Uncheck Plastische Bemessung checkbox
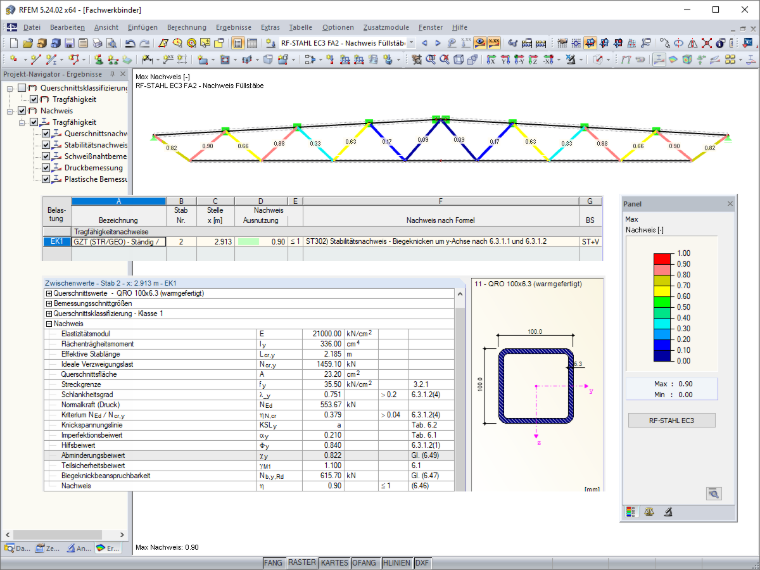This screenshot has height=570, width=760. 46,179
